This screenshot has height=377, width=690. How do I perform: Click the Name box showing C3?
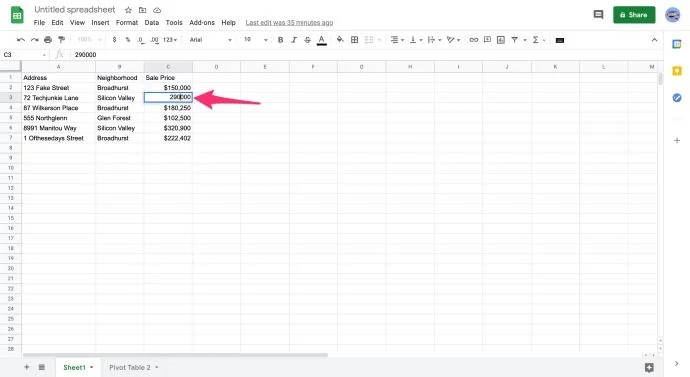point(24,55)
